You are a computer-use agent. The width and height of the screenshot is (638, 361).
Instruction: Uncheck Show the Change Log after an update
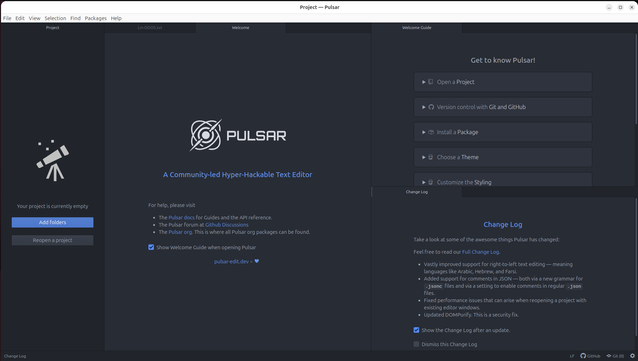pos(416,330)
